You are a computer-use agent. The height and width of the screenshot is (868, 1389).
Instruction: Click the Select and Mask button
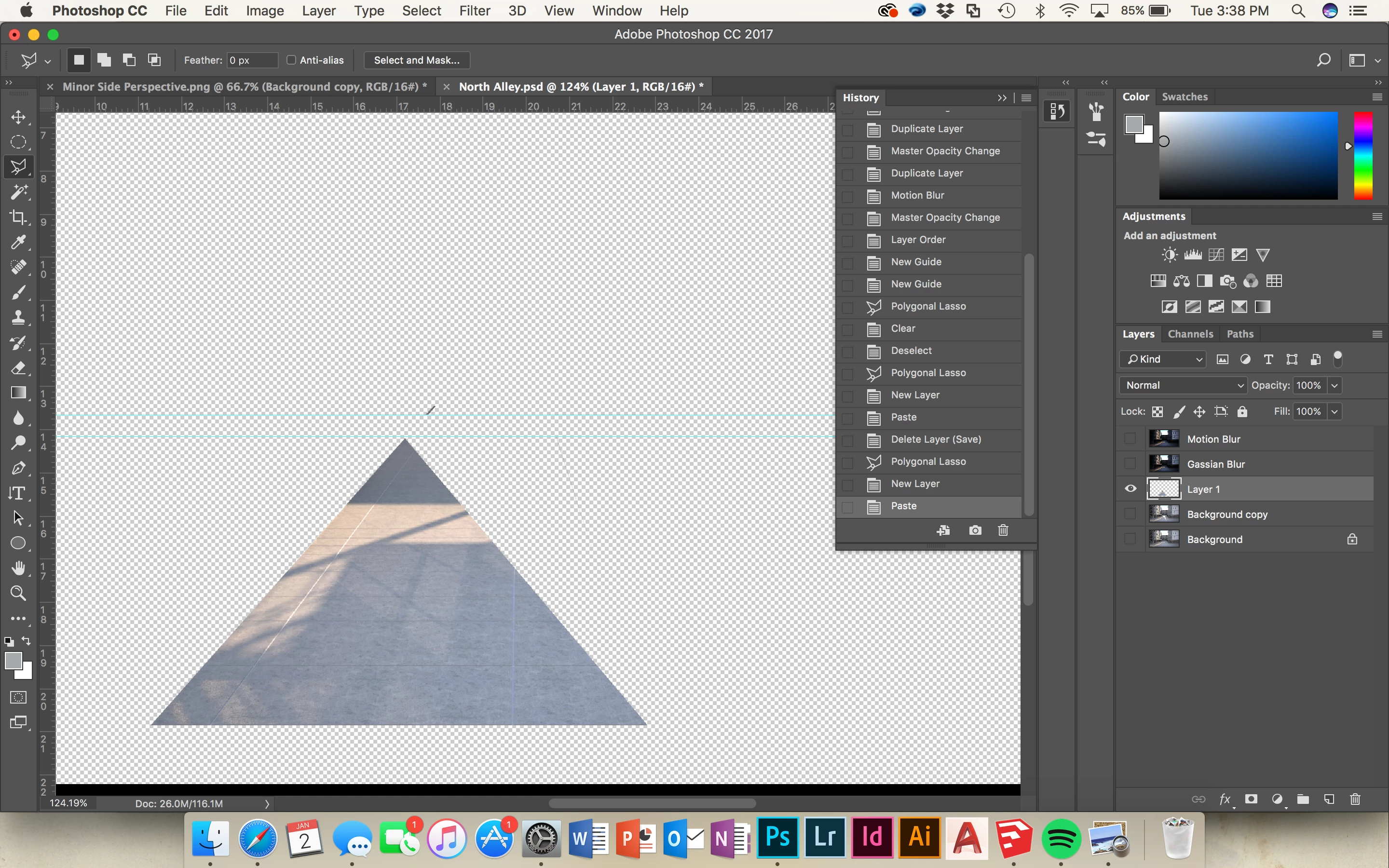coord(417,60)
